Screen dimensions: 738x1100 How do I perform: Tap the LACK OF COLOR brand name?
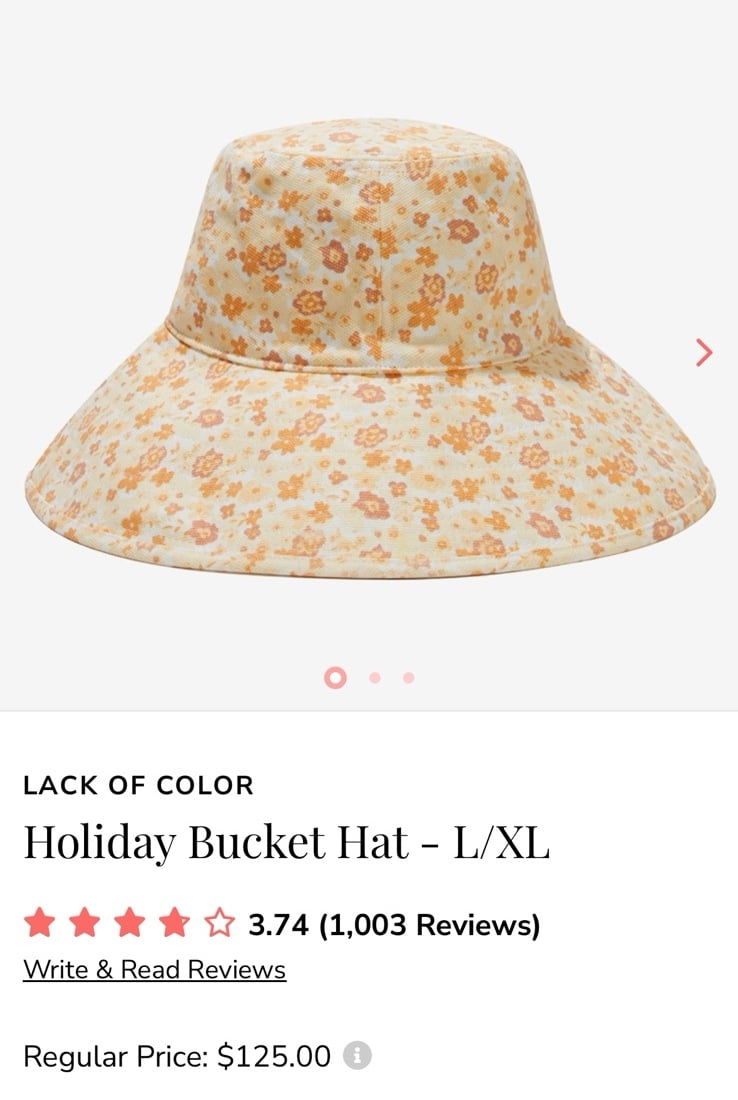(138, 786)
